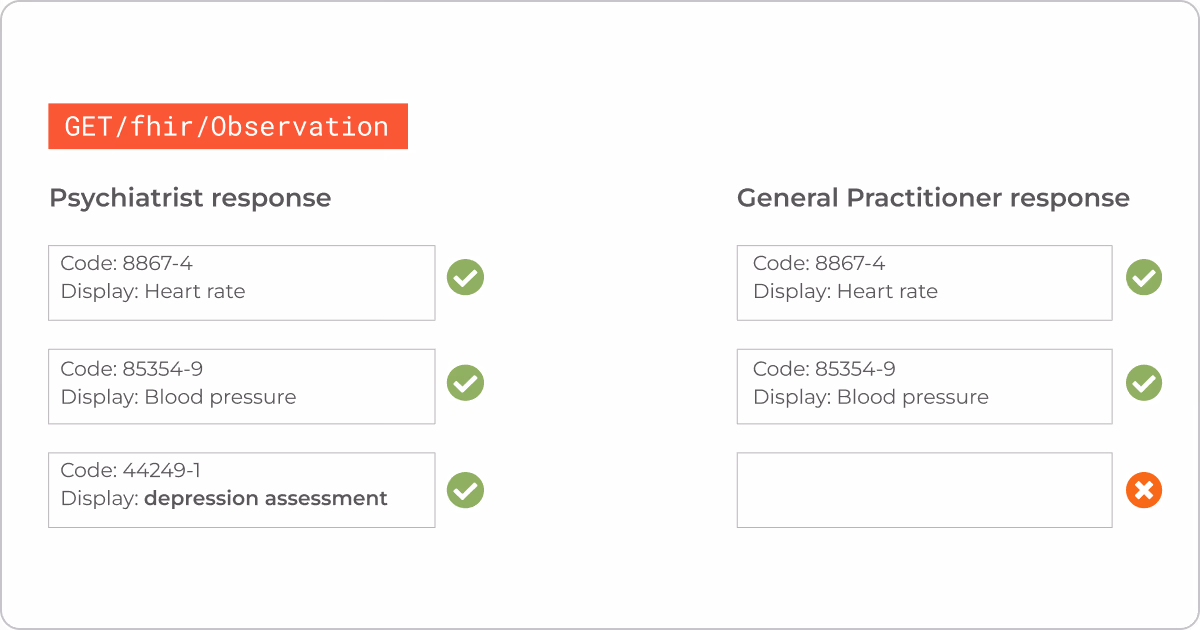Click Display: Blood pressure under General Practitioner response
Image resolution: width=1200 pixels, height=630 pixels.
coord(870,397)
